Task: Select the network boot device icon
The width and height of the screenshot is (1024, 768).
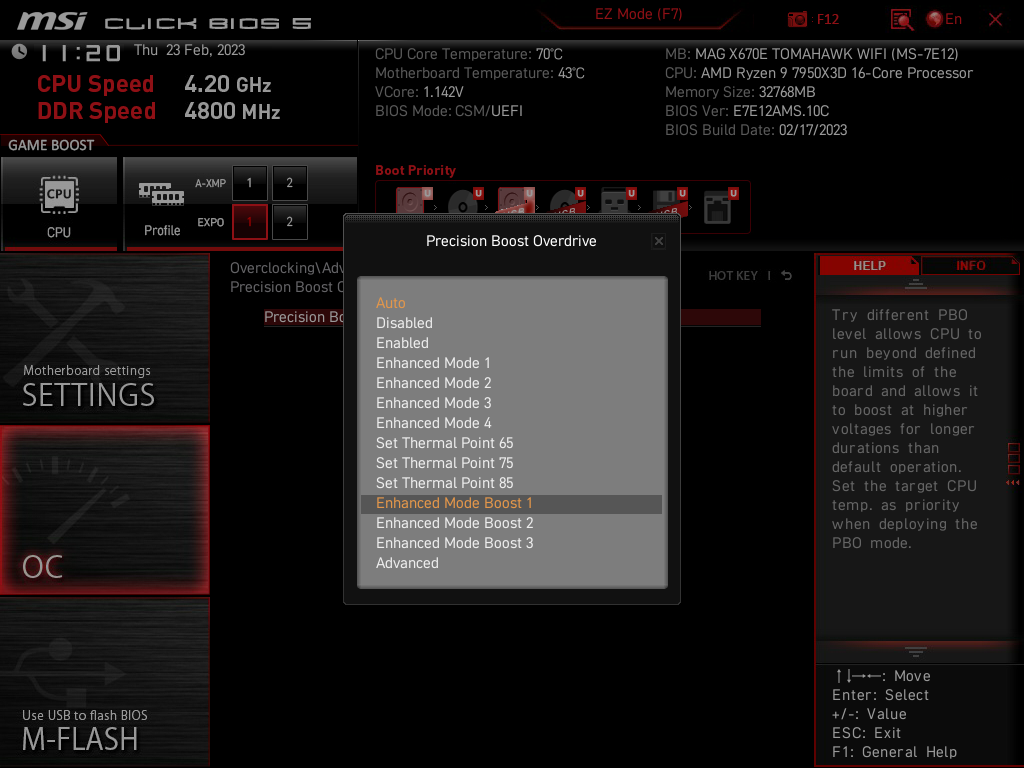Action: [720, 205]
